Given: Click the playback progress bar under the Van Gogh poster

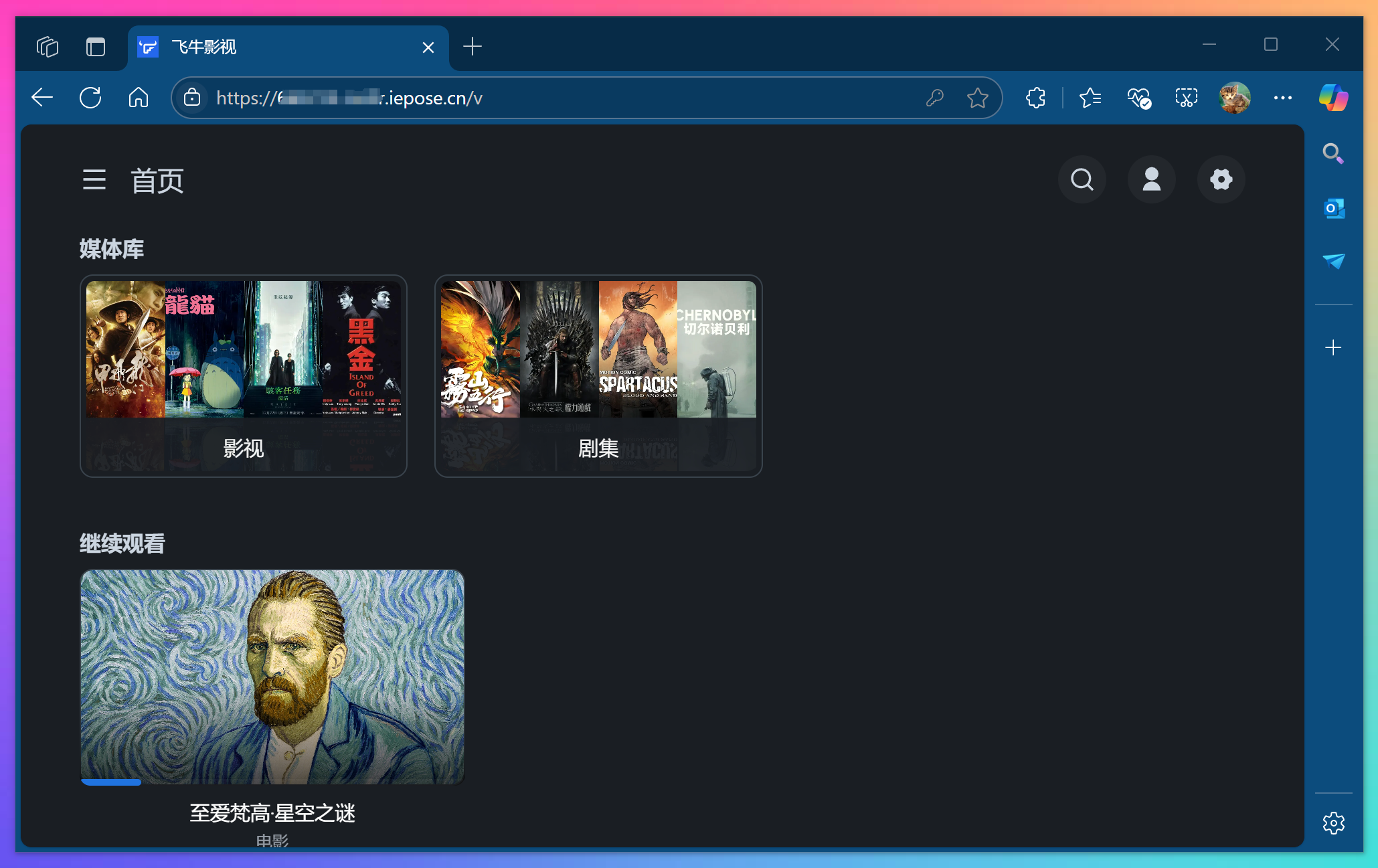Looking at the screenshot, I should 110,782.
